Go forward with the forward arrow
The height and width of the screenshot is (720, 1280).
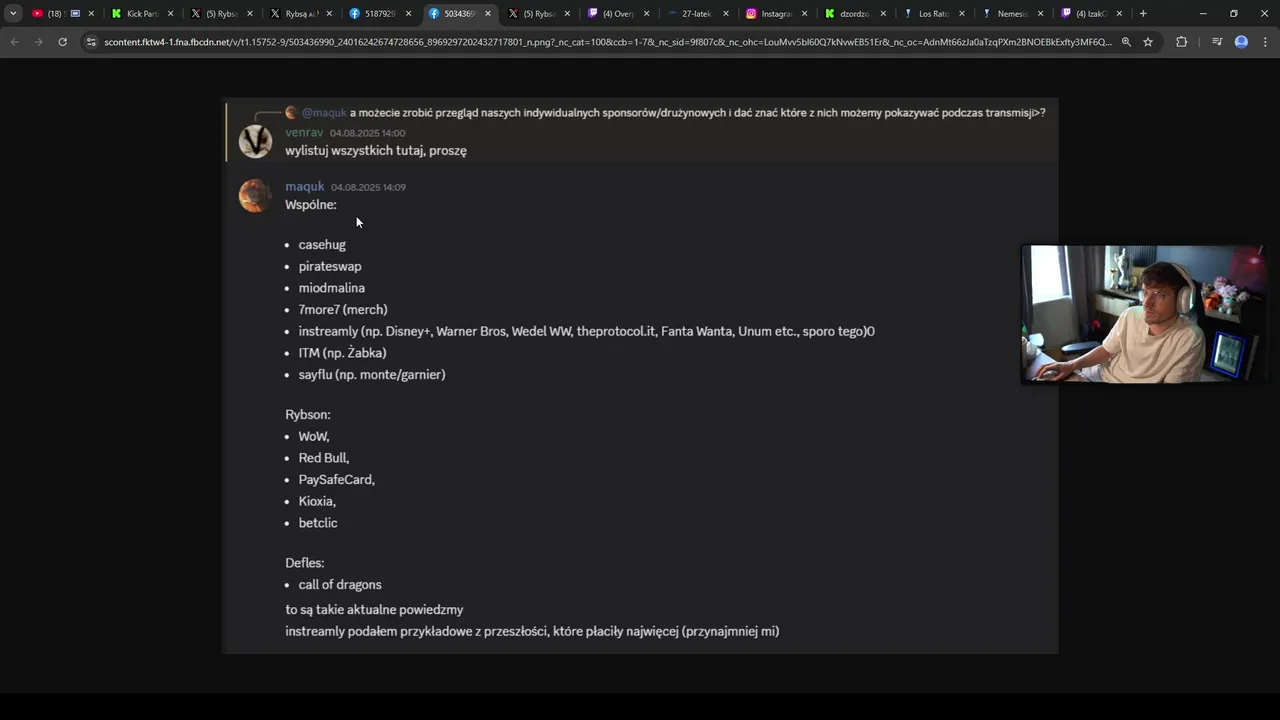[38, 42]
